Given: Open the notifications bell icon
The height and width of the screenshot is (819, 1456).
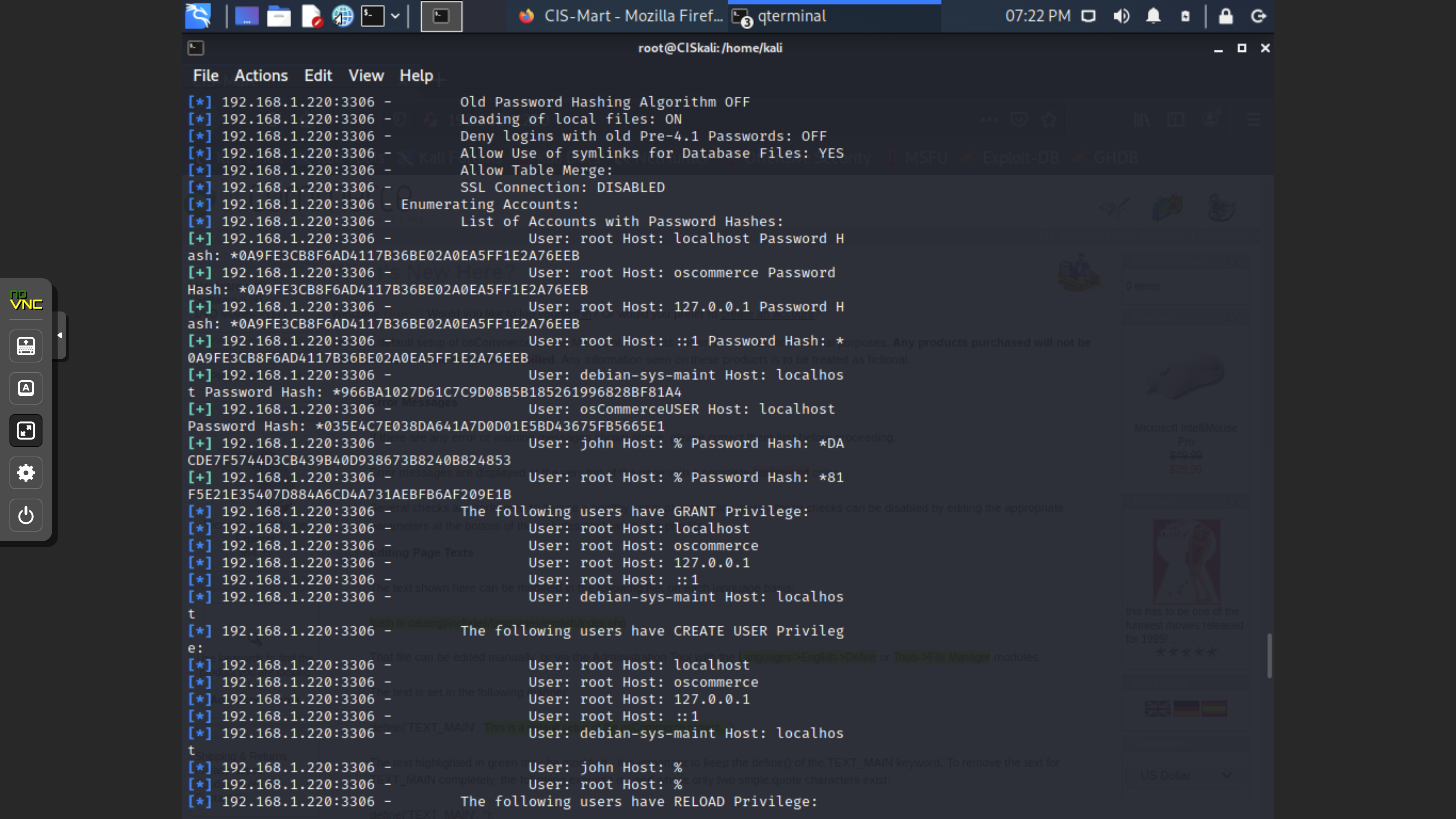Looking at the screenshot, I should tap(1153, 16).
